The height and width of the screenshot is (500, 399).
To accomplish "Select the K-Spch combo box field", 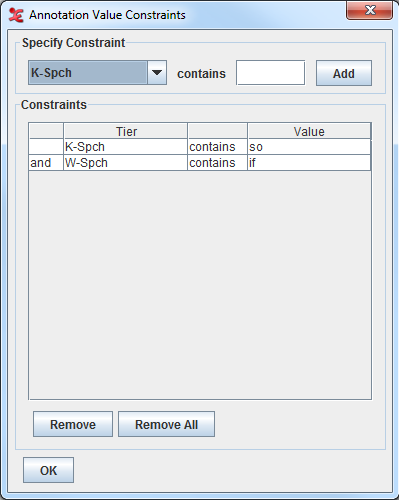I will [x=97, y=73].
